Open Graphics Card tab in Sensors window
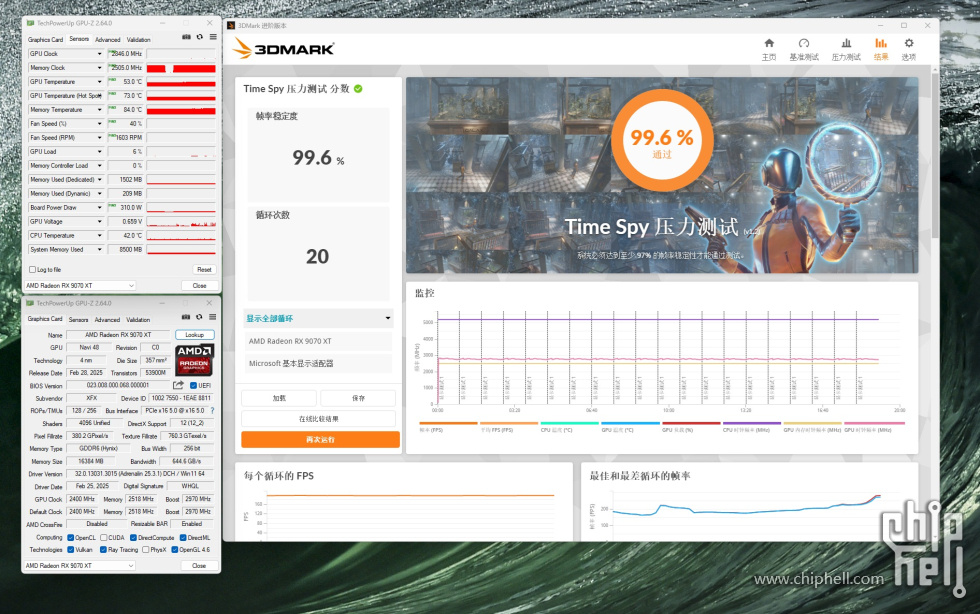Viewport: 980px width, 614px height. [46, 39]
